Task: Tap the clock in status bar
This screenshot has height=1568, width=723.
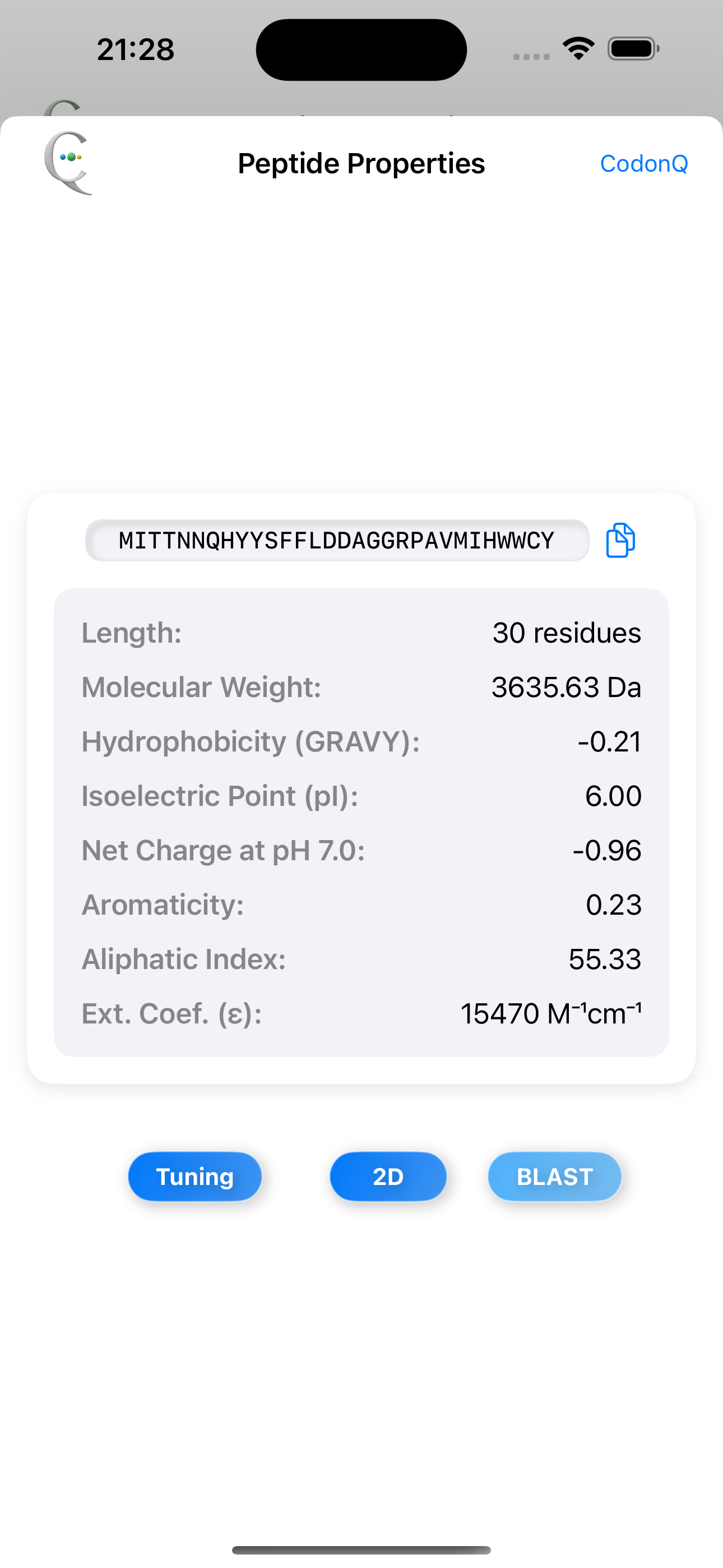Action: (136, 49)
